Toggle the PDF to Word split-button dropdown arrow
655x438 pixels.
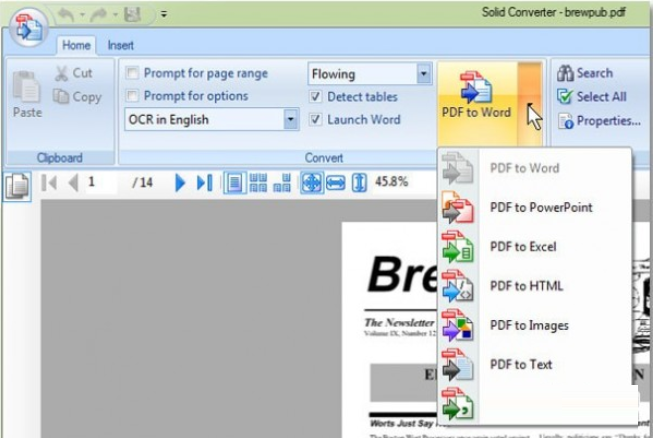[x=530, y=104]
